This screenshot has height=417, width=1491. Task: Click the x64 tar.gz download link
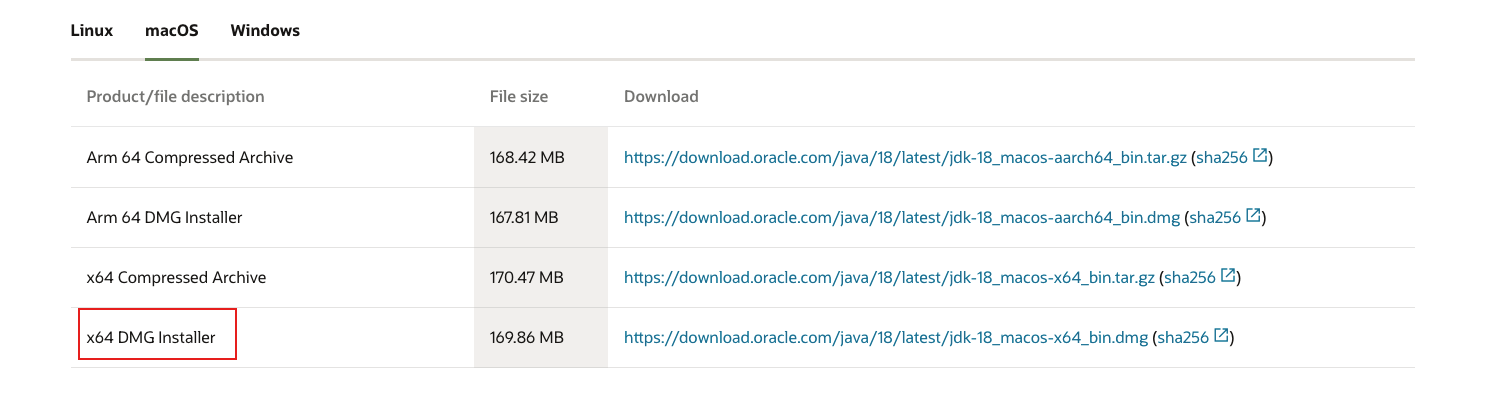(889, 277)
